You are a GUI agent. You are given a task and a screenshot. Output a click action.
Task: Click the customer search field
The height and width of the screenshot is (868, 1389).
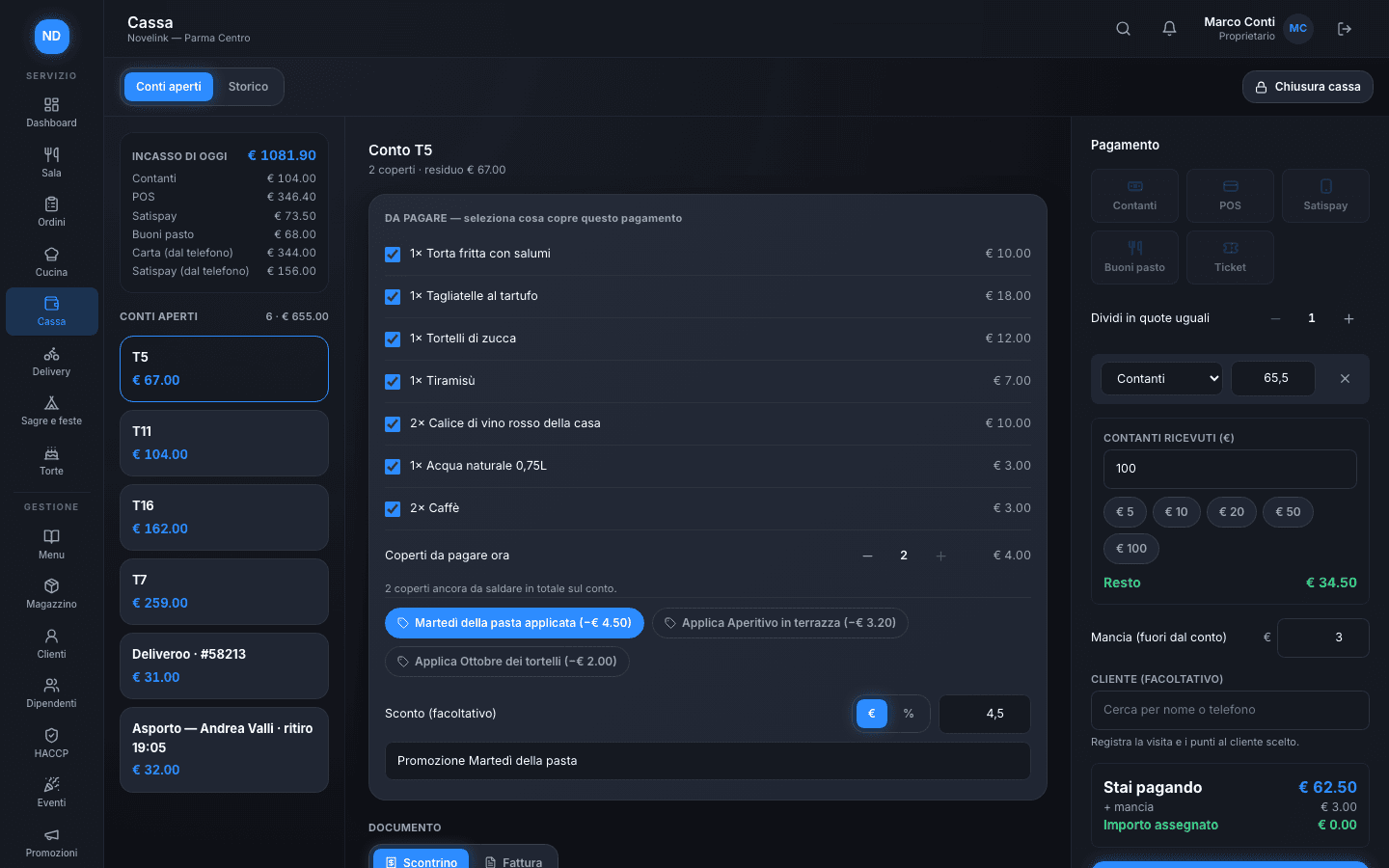1230,711
